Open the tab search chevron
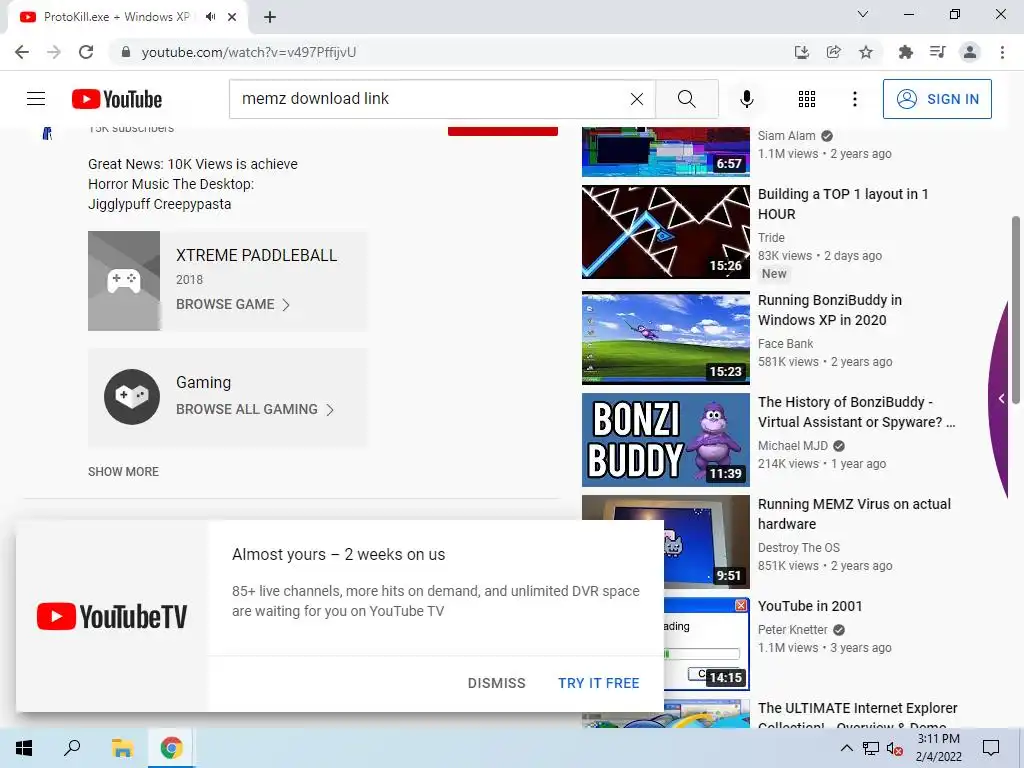 [862, 14]
